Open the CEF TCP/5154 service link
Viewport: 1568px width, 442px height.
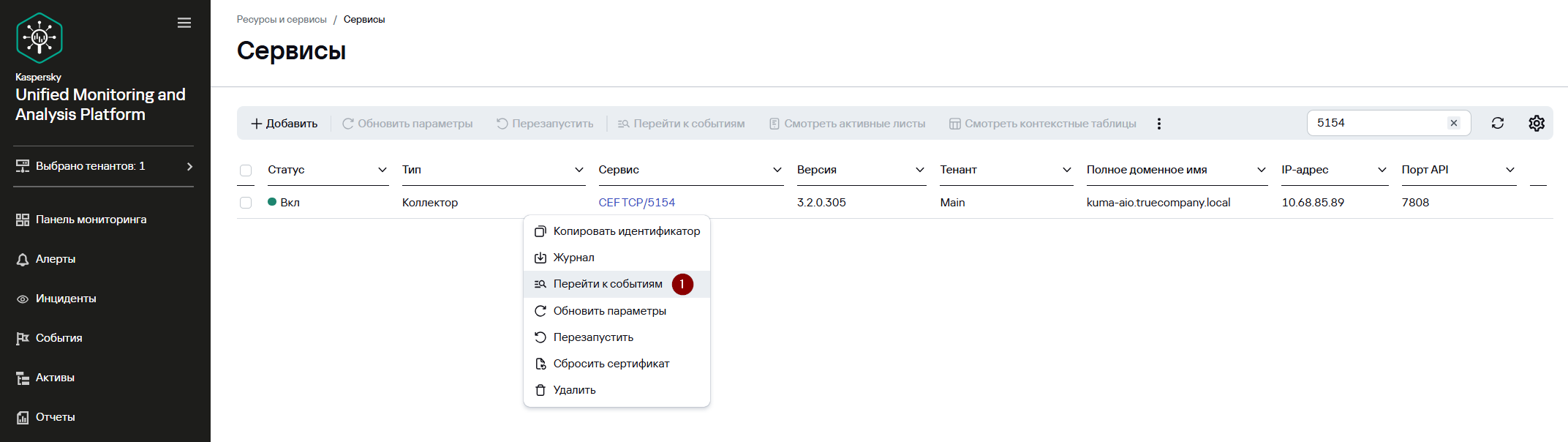click(x=636, y=203)
